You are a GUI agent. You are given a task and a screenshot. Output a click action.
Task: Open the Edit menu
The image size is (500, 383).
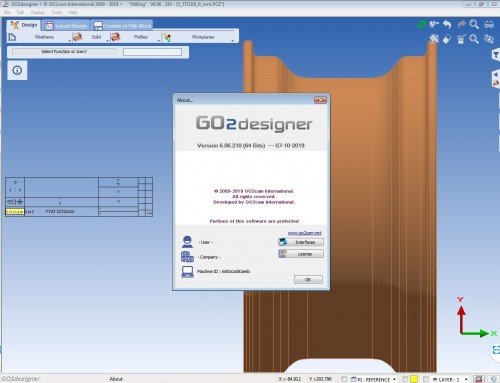(20, 12)
